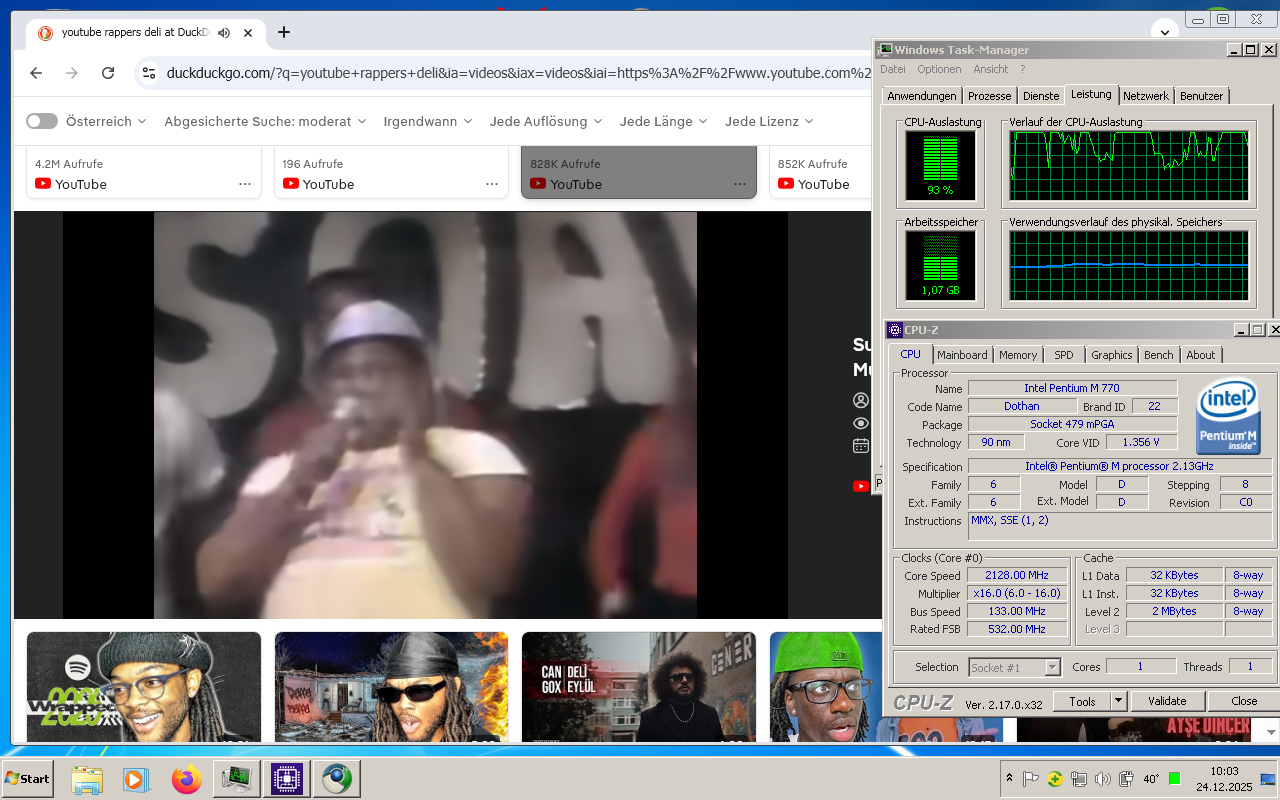Click the green update tray icon
The width and height of the screenshot is (1280, 800).
[x=1054, y=779]
